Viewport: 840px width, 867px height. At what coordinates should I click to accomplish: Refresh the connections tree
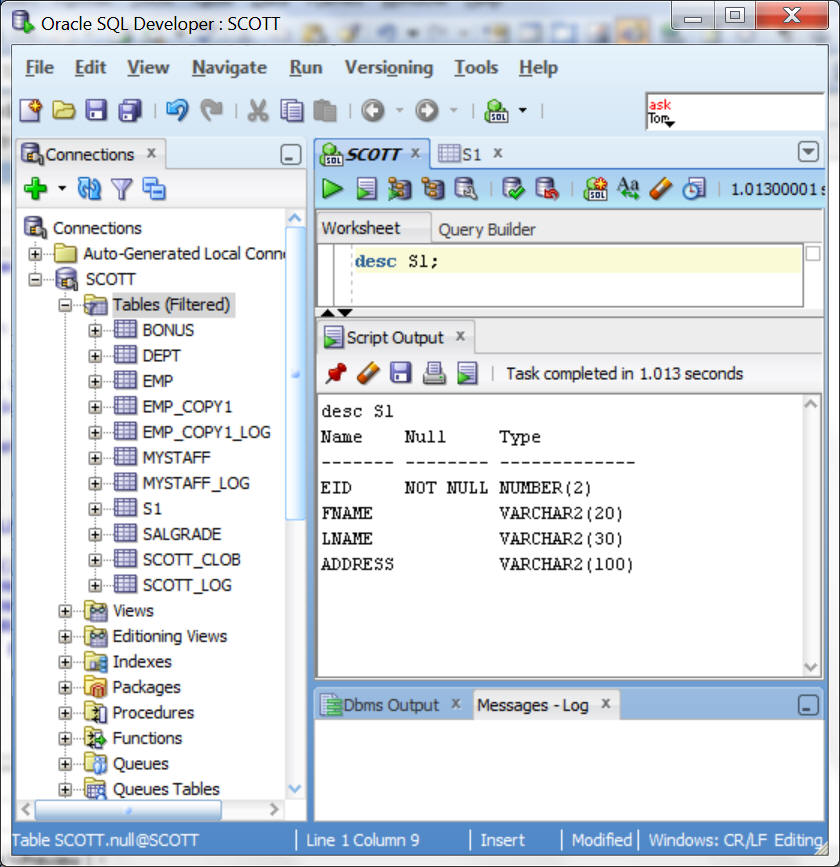coord(89,189)
